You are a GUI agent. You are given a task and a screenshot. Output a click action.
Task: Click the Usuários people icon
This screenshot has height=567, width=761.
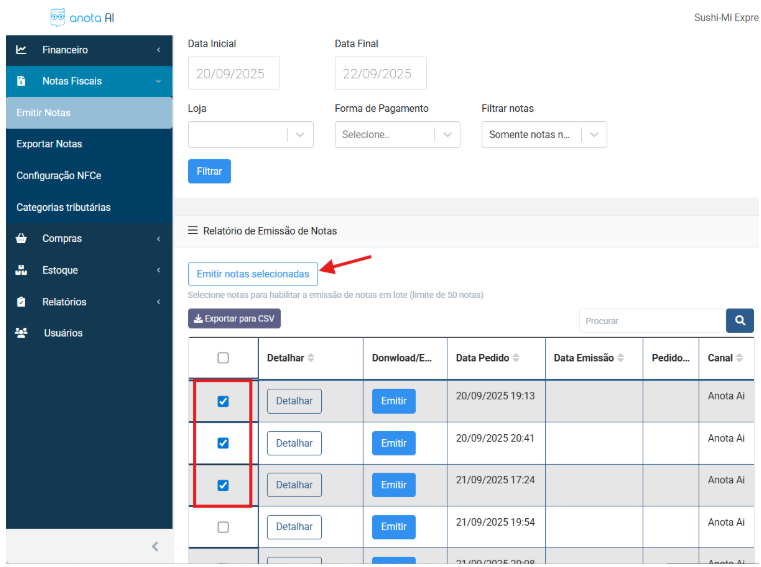(x=21, y=333)
